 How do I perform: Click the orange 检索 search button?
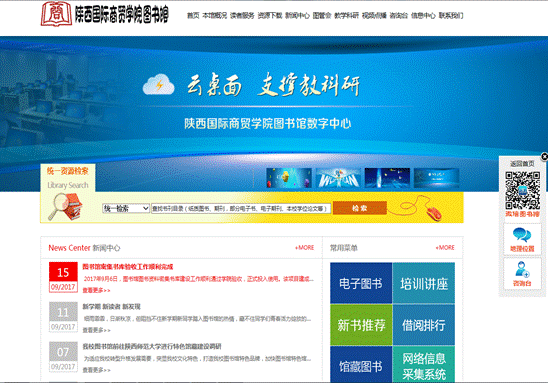coord(360,208)
